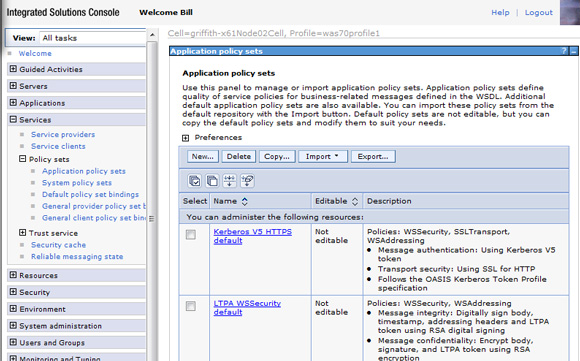Click the Delete button
Viewport: 580px width, 361px height.
(239, 156)
